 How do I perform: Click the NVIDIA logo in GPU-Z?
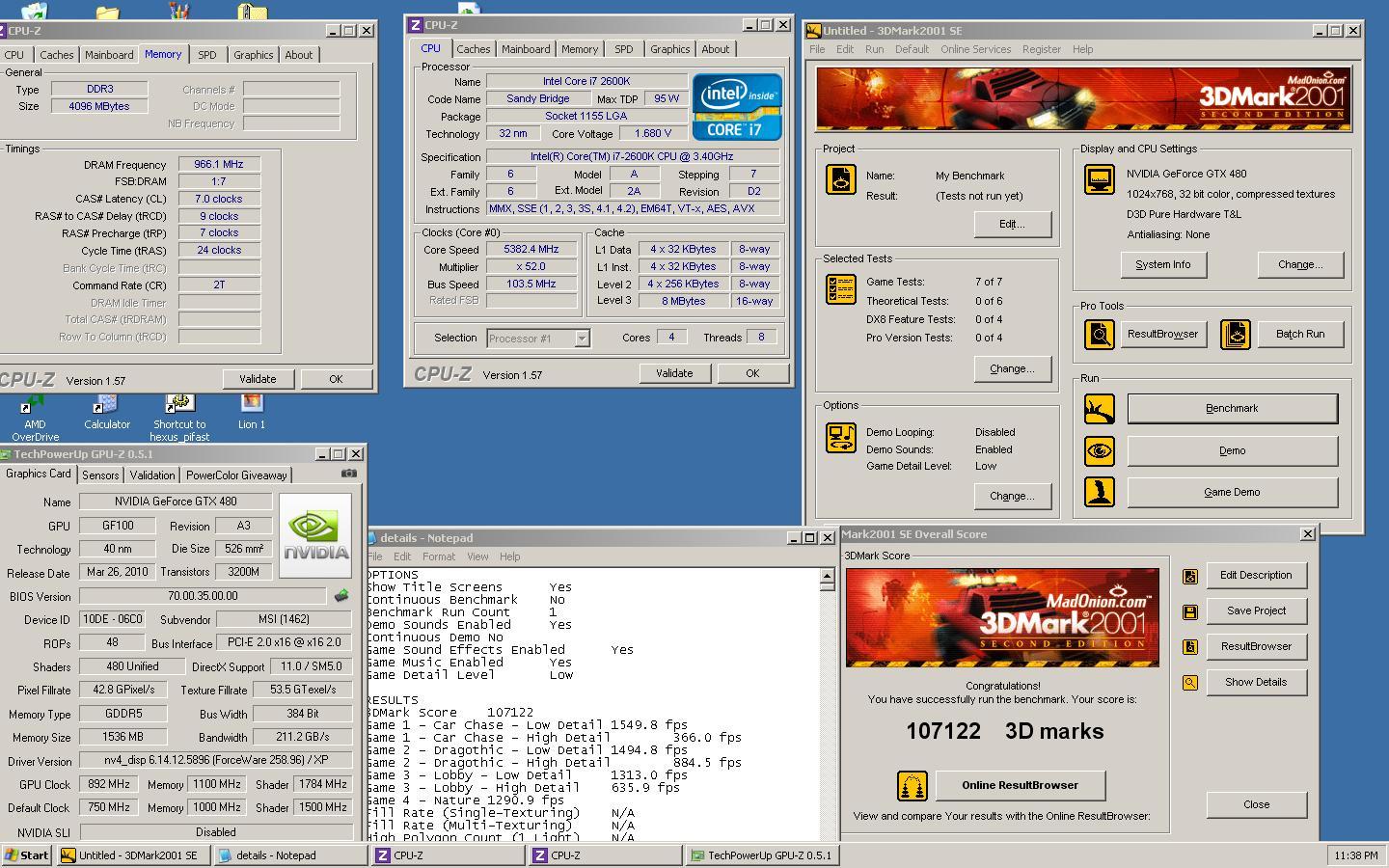(x=315, y=535)
